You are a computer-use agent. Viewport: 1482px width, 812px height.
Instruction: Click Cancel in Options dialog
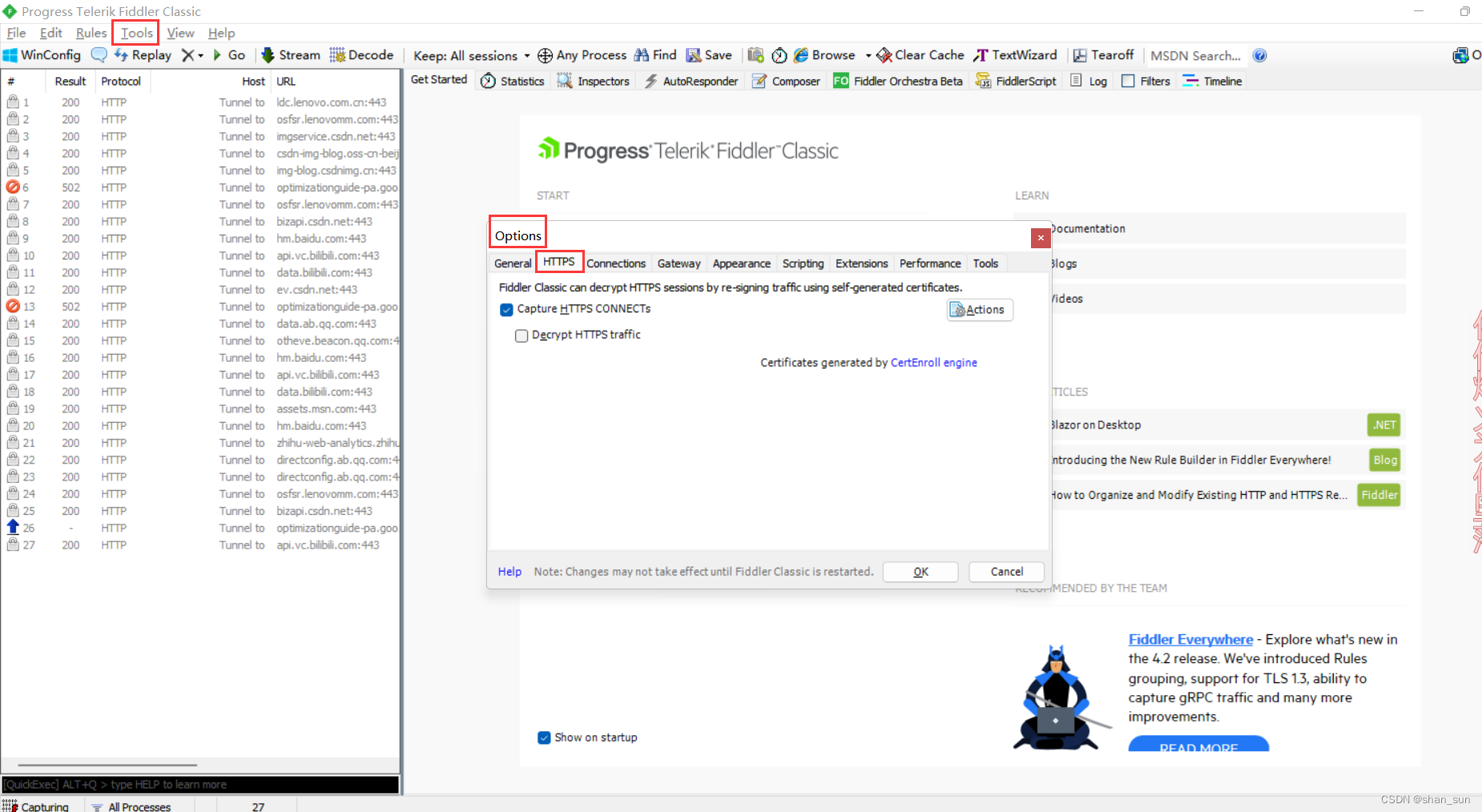1006,572
